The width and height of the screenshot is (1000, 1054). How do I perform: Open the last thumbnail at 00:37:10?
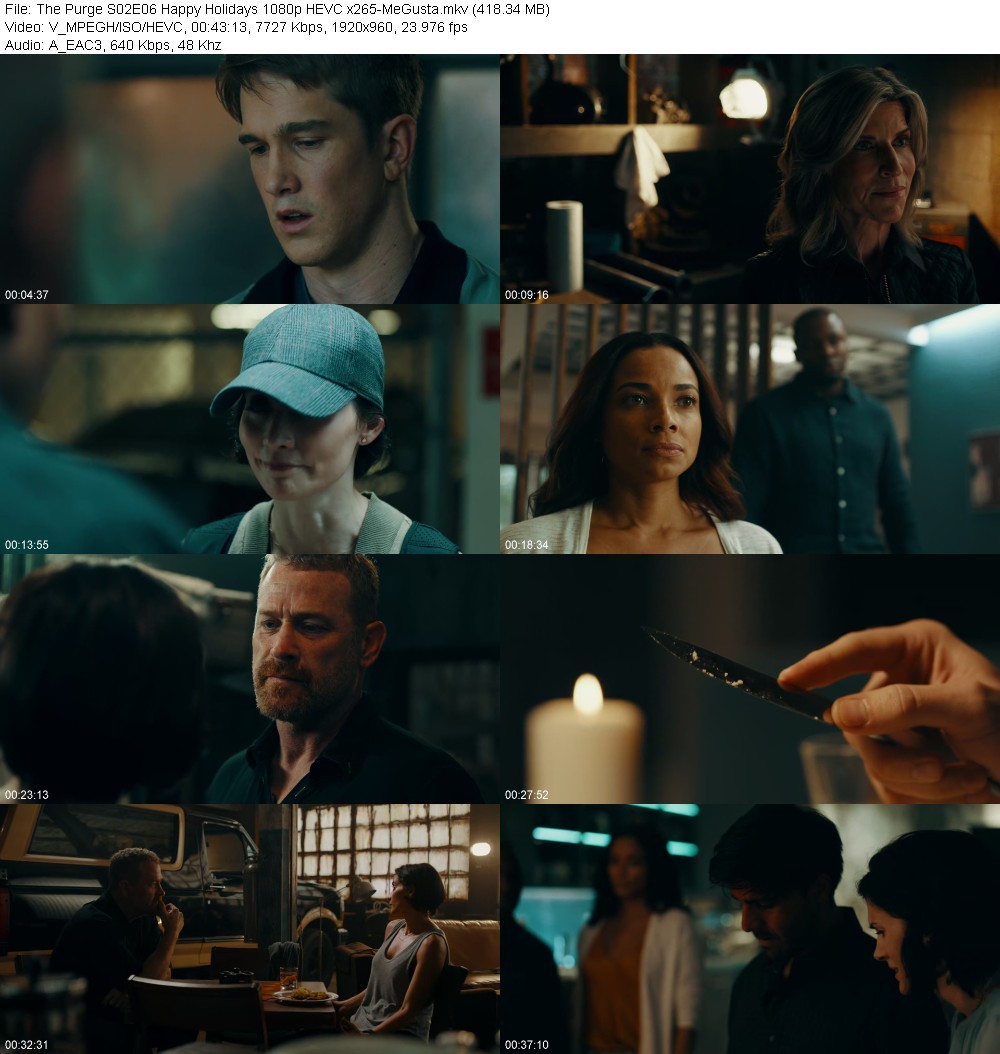pos(750,929)
